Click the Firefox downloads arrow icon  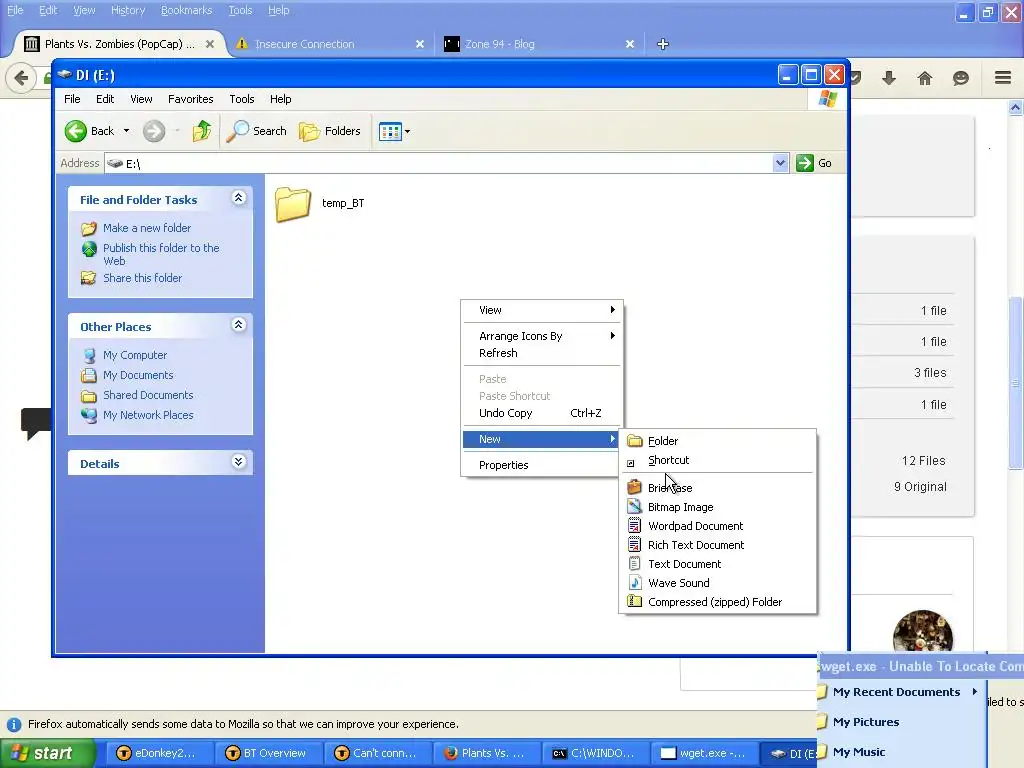[889, 78]
